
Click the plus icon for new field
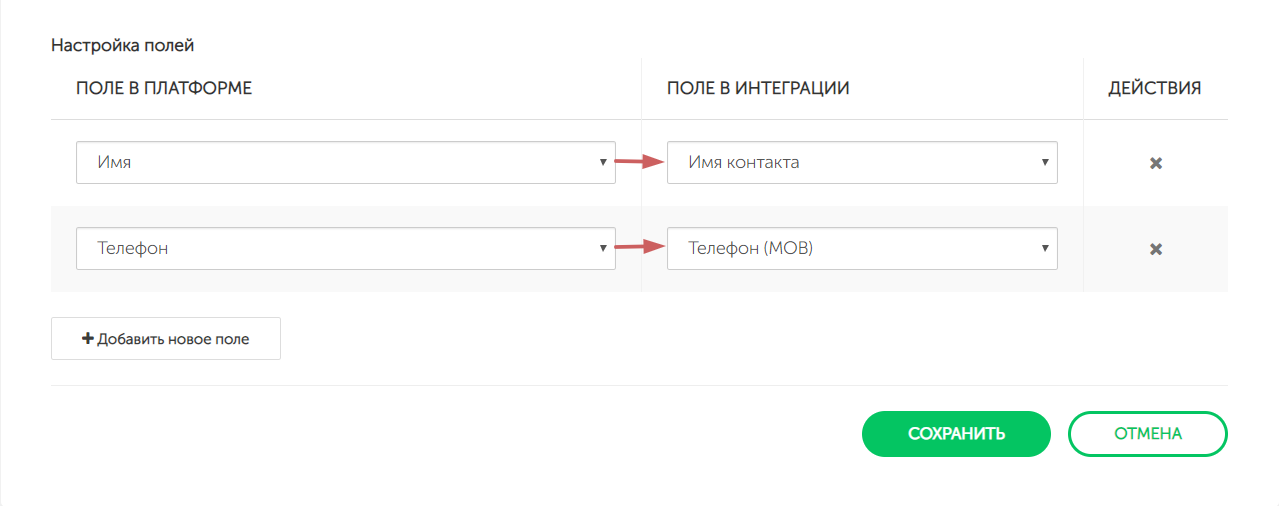(87, 339)
